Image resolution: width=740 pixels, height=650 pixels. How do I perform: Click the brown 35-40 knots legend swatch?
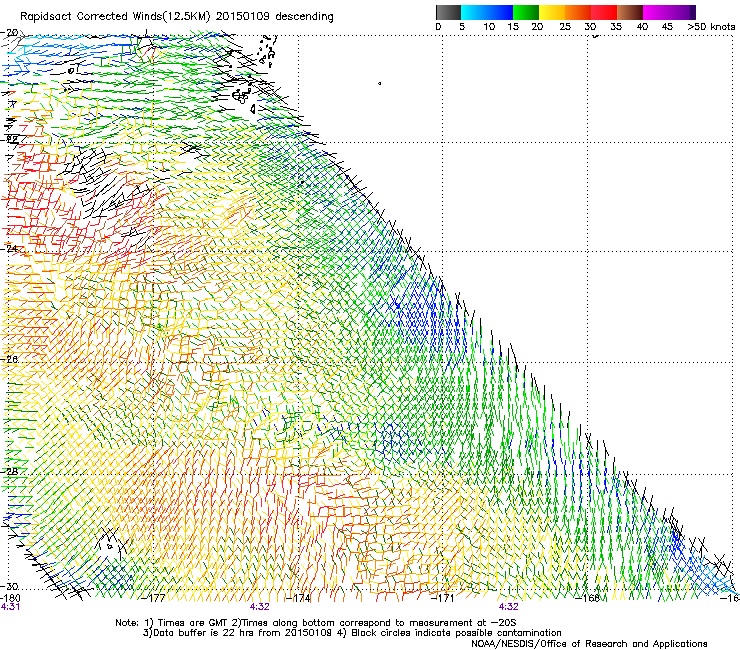click(x=630, y=12)
